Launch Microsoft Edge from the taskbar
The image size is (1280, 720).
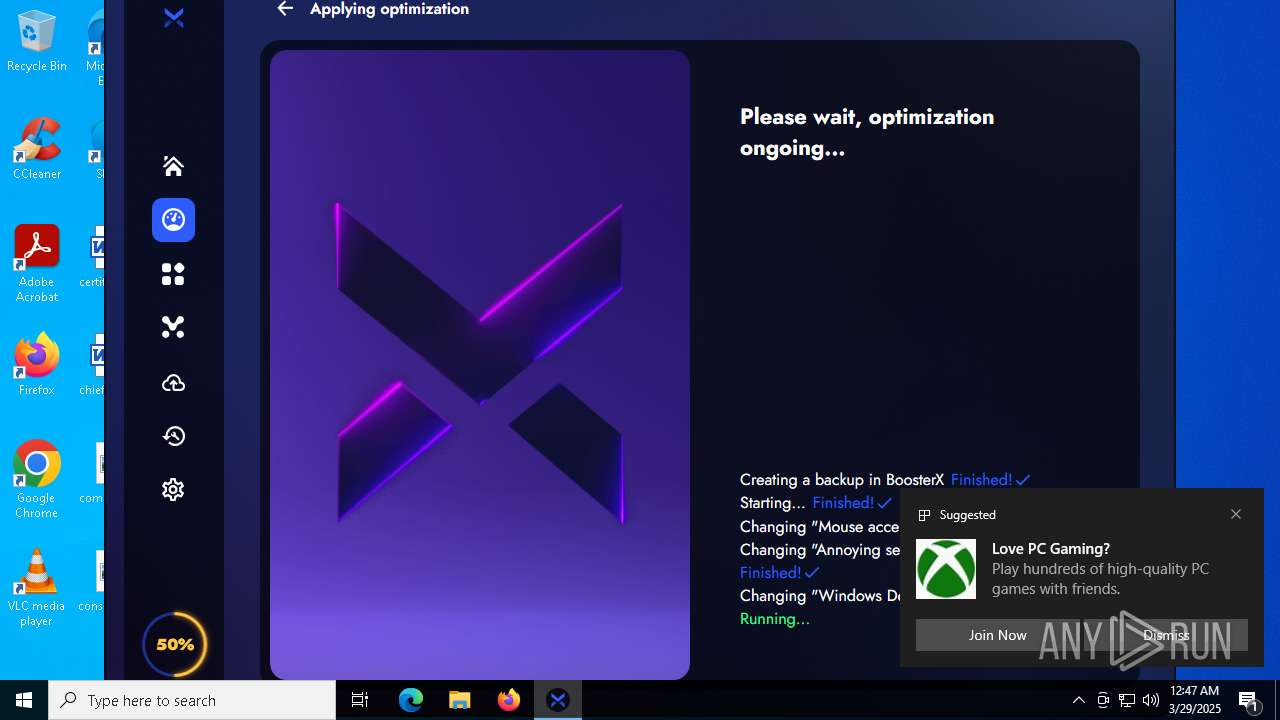[411, 700]
